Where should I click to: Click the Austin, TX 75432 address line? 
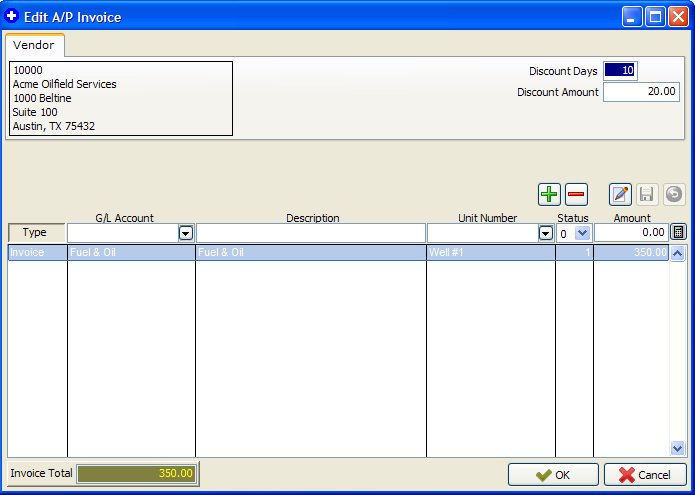[54, 126]
